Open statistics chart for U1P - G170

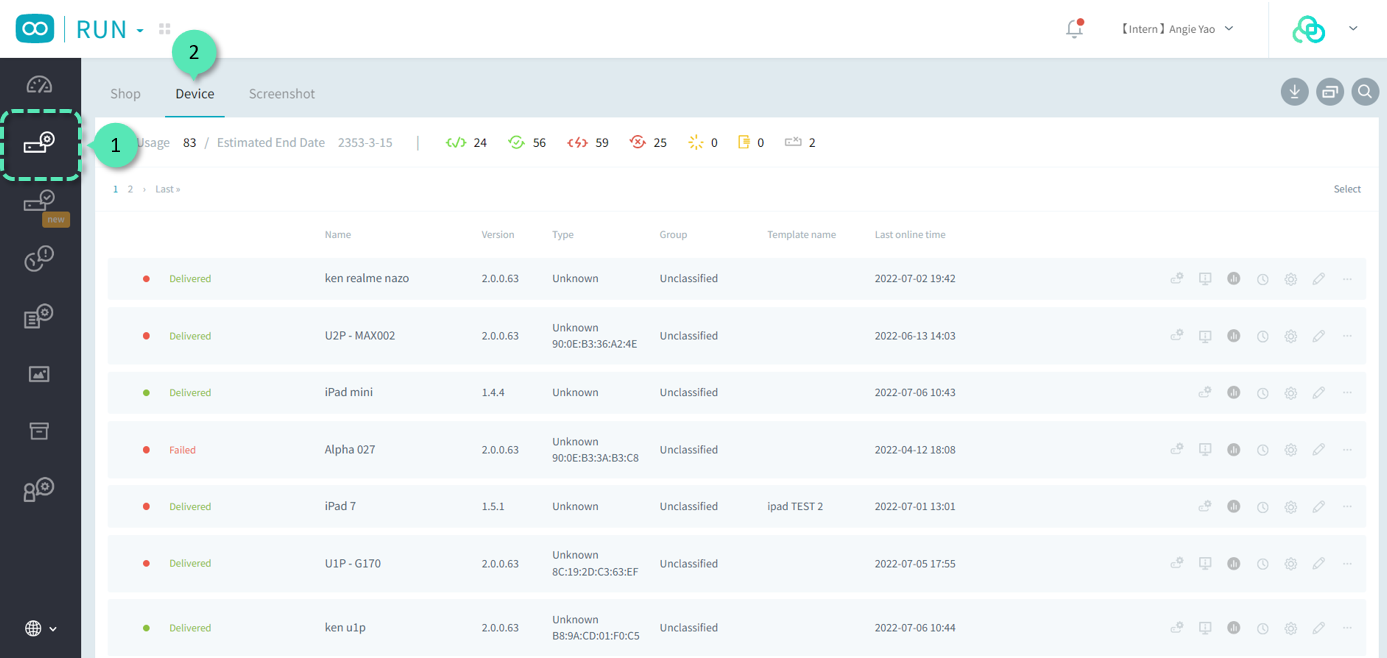pos(1234,564)
